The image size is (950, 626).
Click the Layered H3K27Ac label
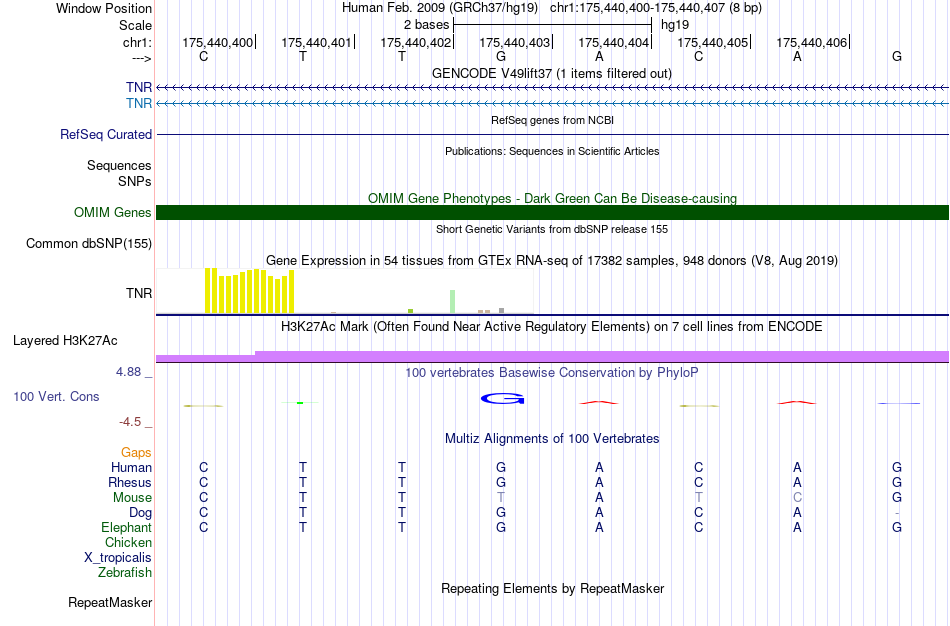click(x=65, y=341)
